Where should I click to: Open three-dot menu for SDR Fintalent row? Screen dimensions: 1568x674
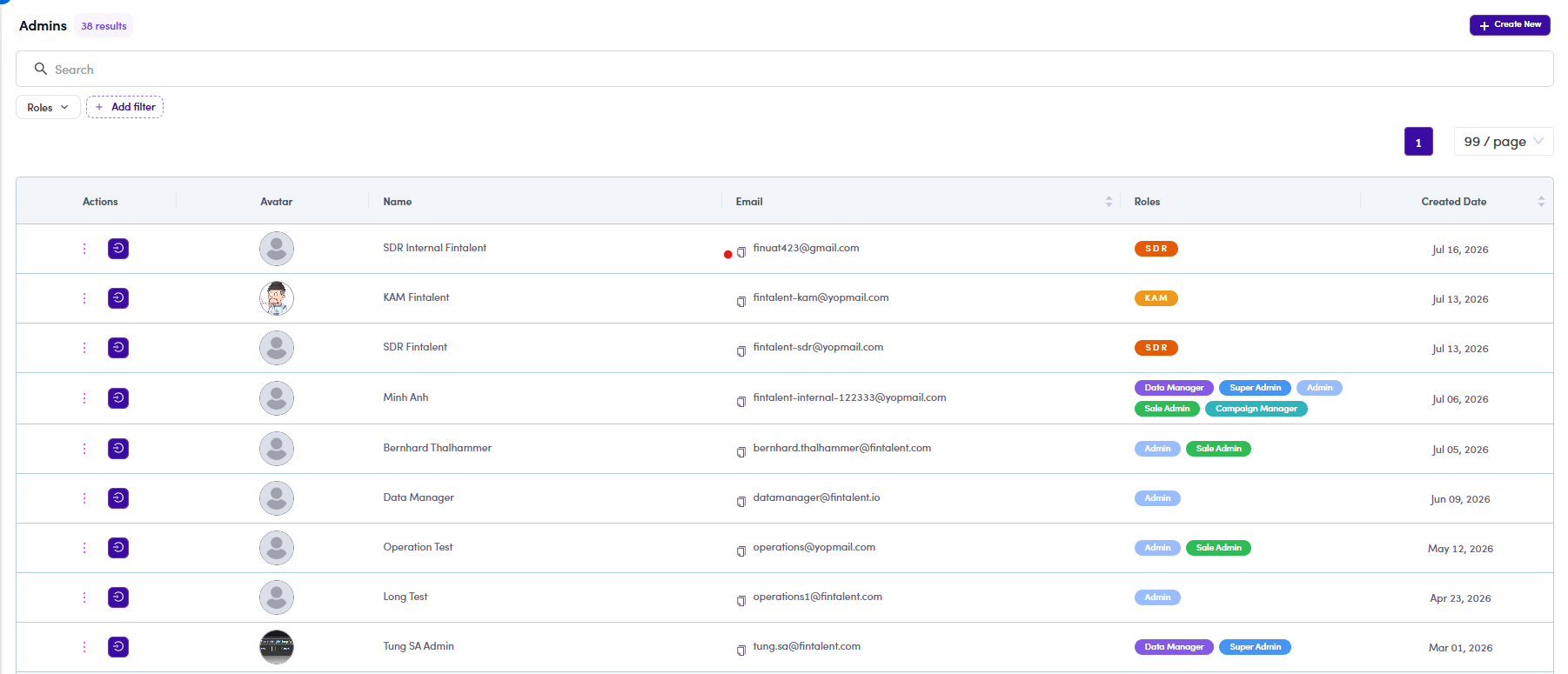click(x=84, y=348)
